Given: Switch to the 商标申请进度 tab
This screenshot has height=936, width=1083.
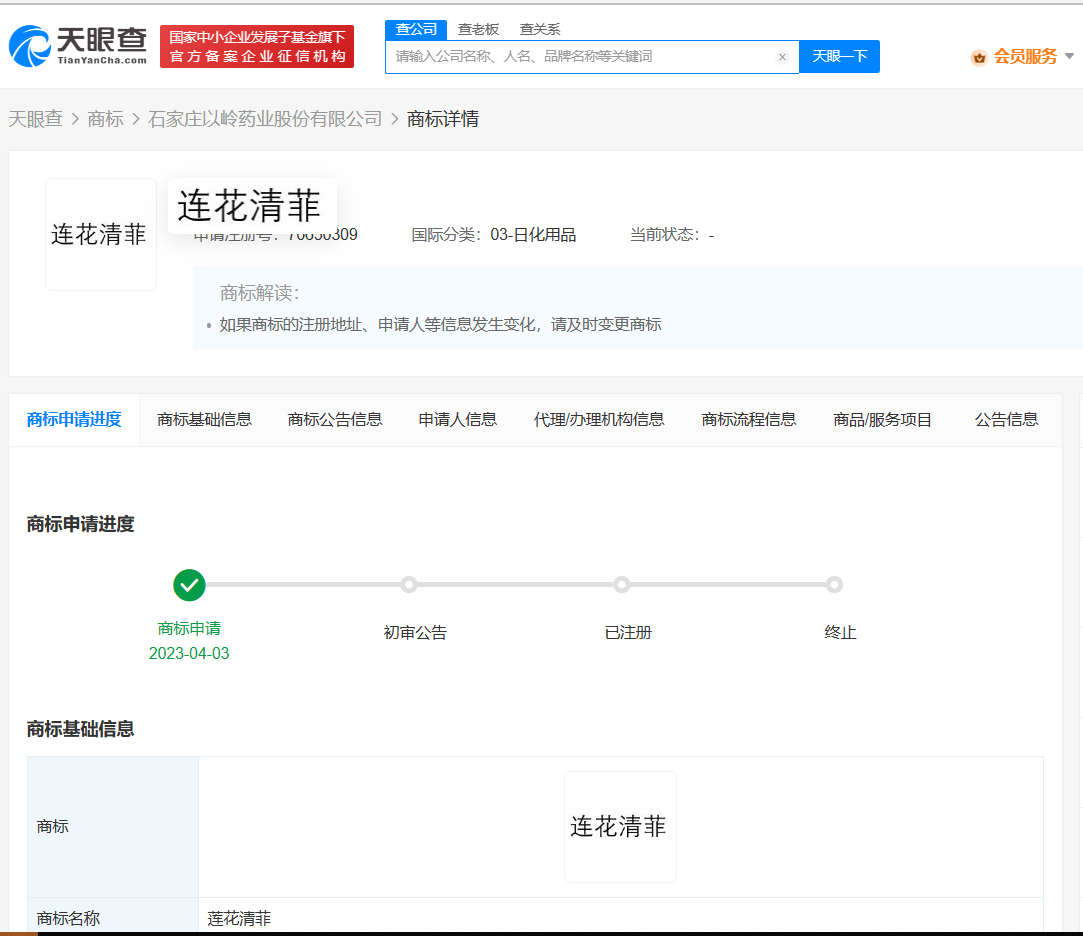Looking at the screenshot, I should point(74,419).
